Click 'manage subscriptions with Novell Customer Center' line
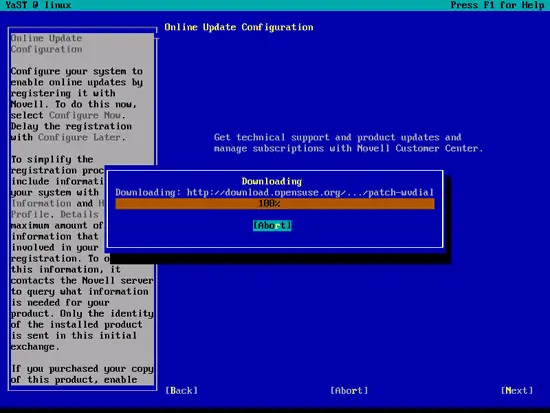Viewport: 550px width, 413px height. point(348,148)
